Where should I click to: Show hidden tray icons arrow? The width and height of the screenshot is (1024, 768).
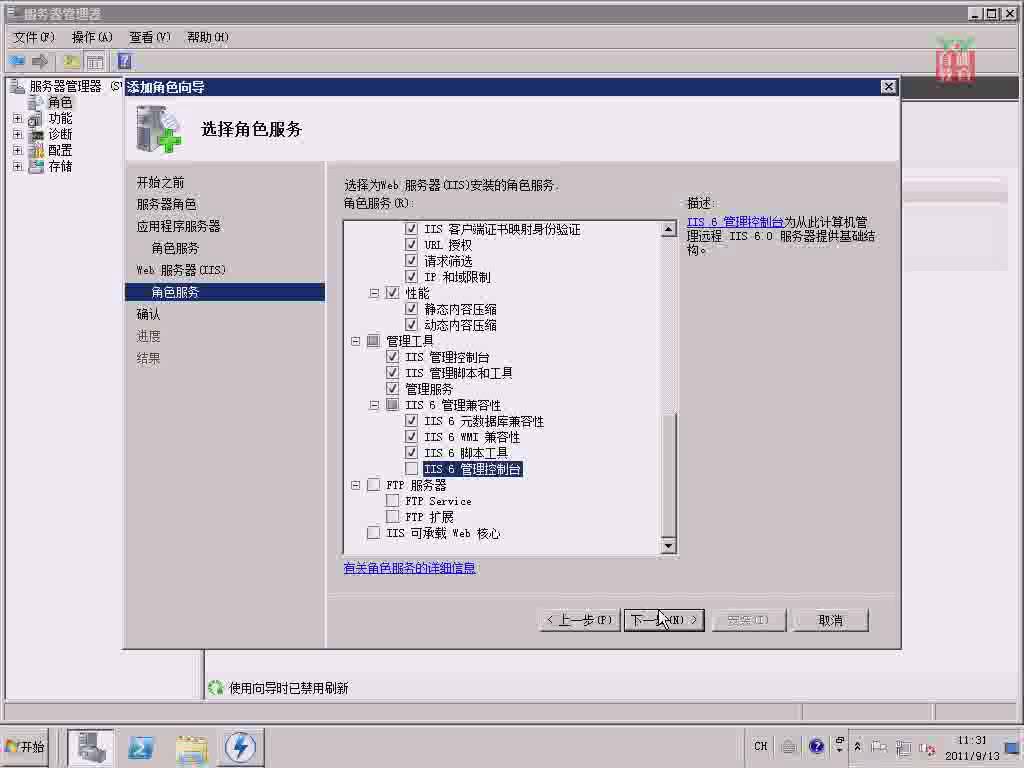(x=857, y=746)
